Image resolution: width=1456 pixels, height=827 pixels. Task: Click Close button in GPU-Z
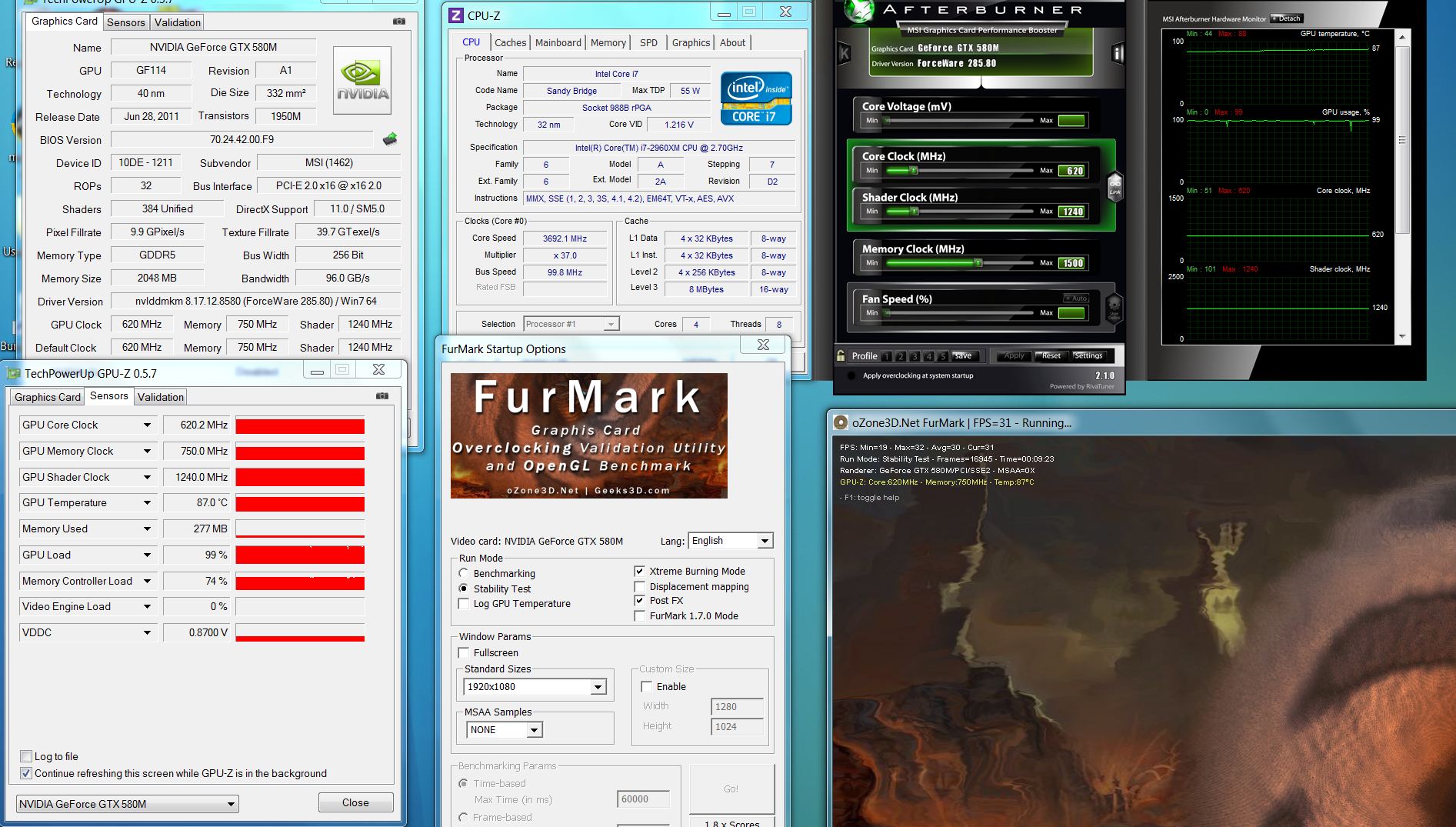[x=355, y=802]
